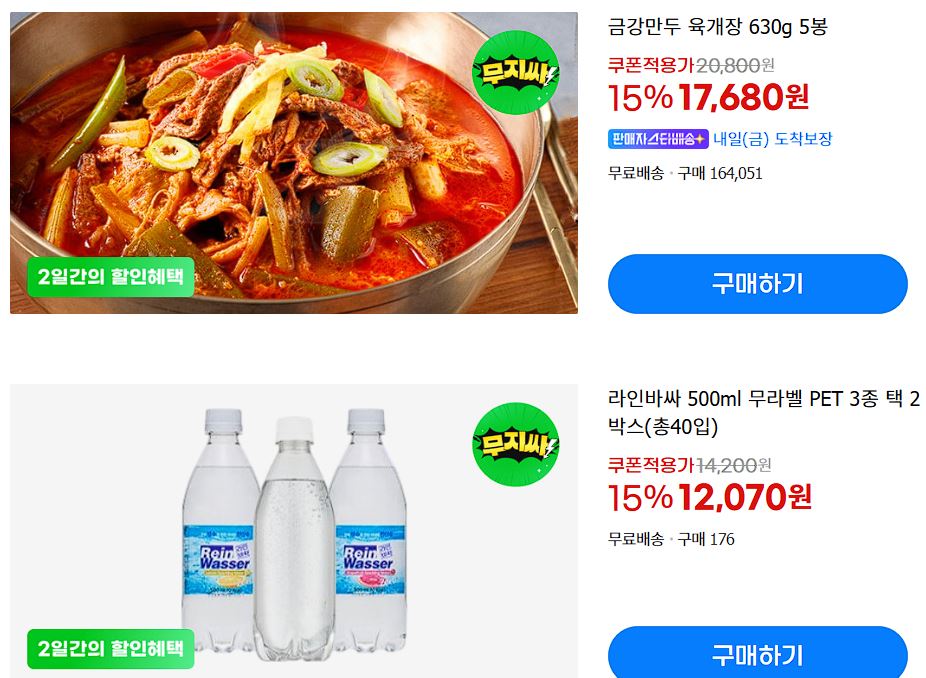Open the yukgaejang soup product image
This screenshot has width=926, height=678.
(x=294, y=162)
